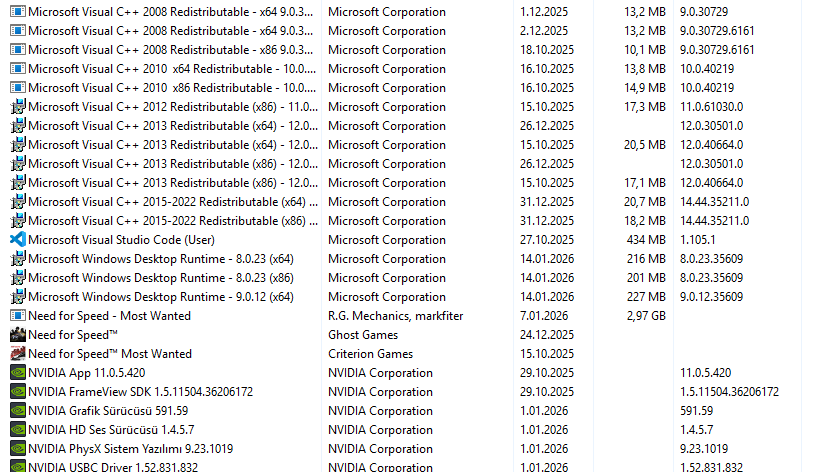This screenshot has width=820, height=472.
Task: Click icon of Visual C++ 2008 x64 dated 2.12.2025
Action: [x=18, y=31]
